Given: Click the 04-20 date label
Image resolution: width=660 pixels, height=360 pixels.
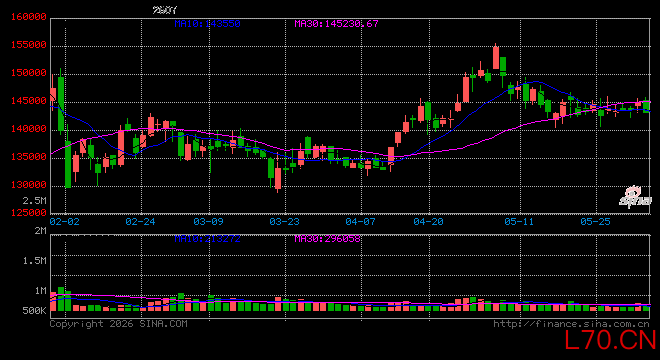Looking at the screenshot, I should [428, 221].
